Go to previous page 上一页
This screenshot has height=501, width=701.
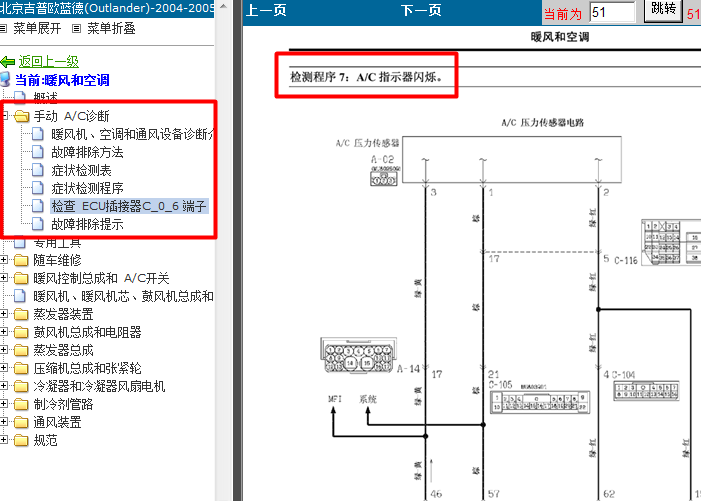266,10
